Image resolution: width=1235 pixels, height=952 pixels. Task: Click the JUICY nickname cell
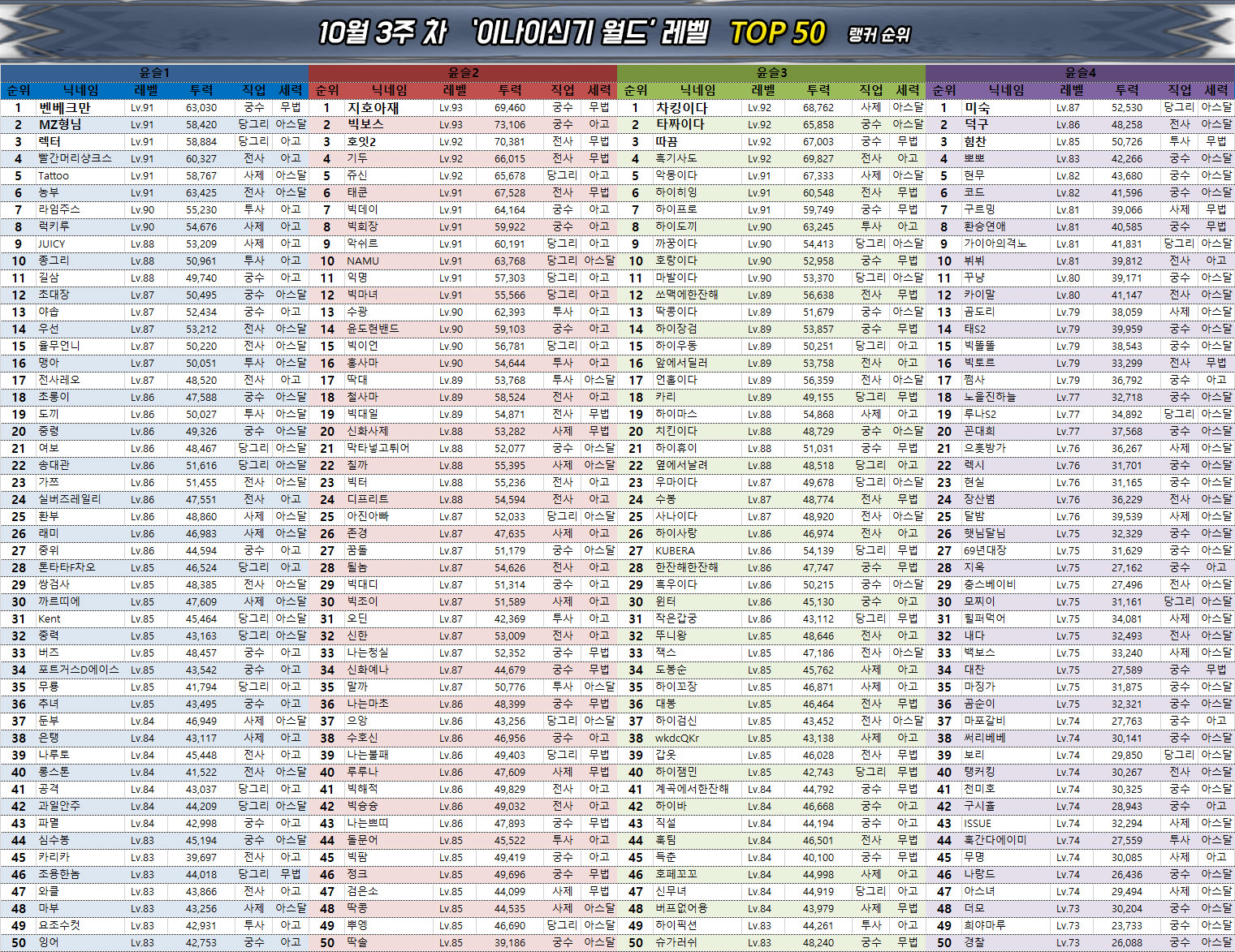[x=51, y=244]
